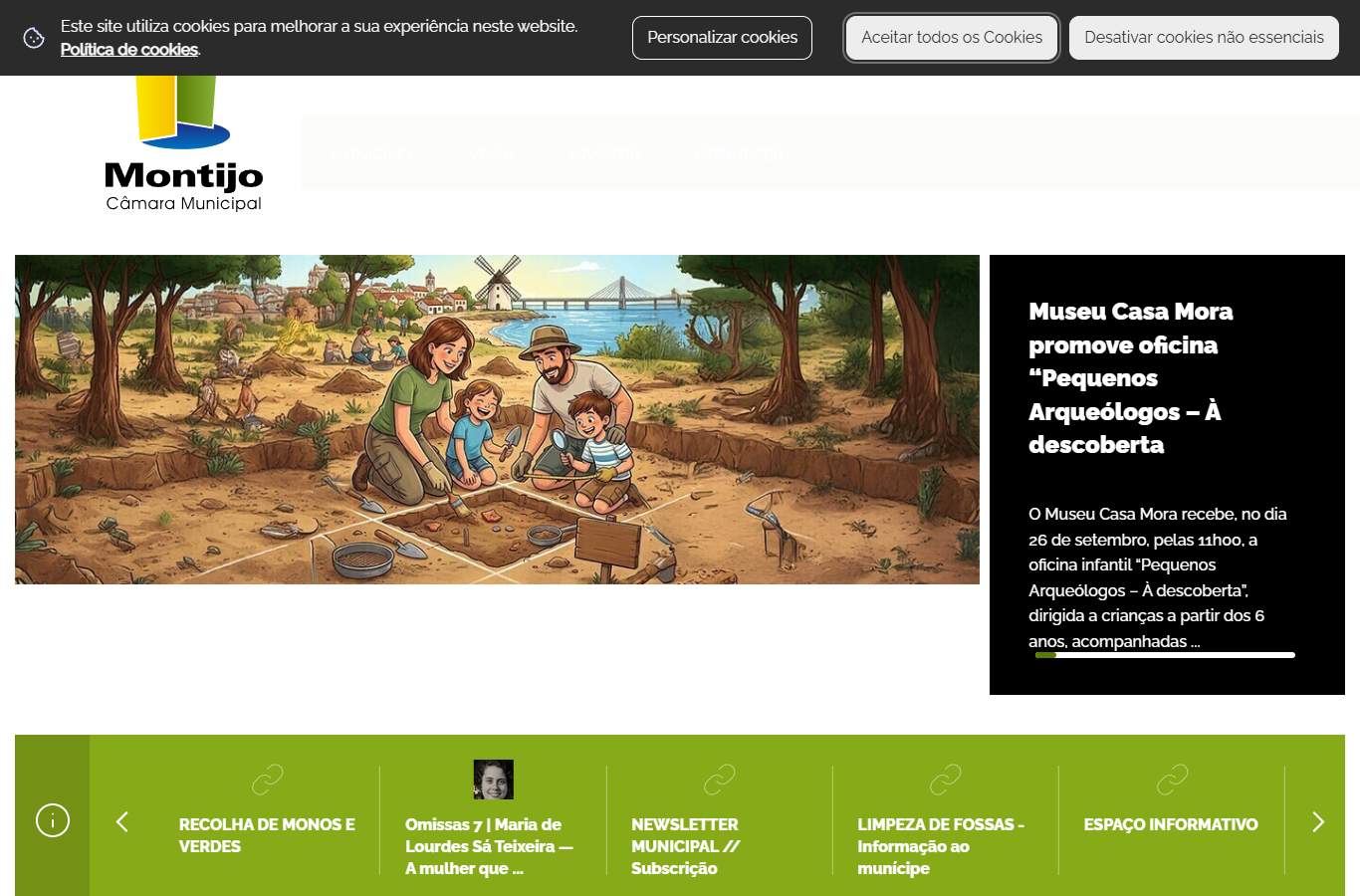
Task: Show the next quick links with right arrow
Action: 1318,821
